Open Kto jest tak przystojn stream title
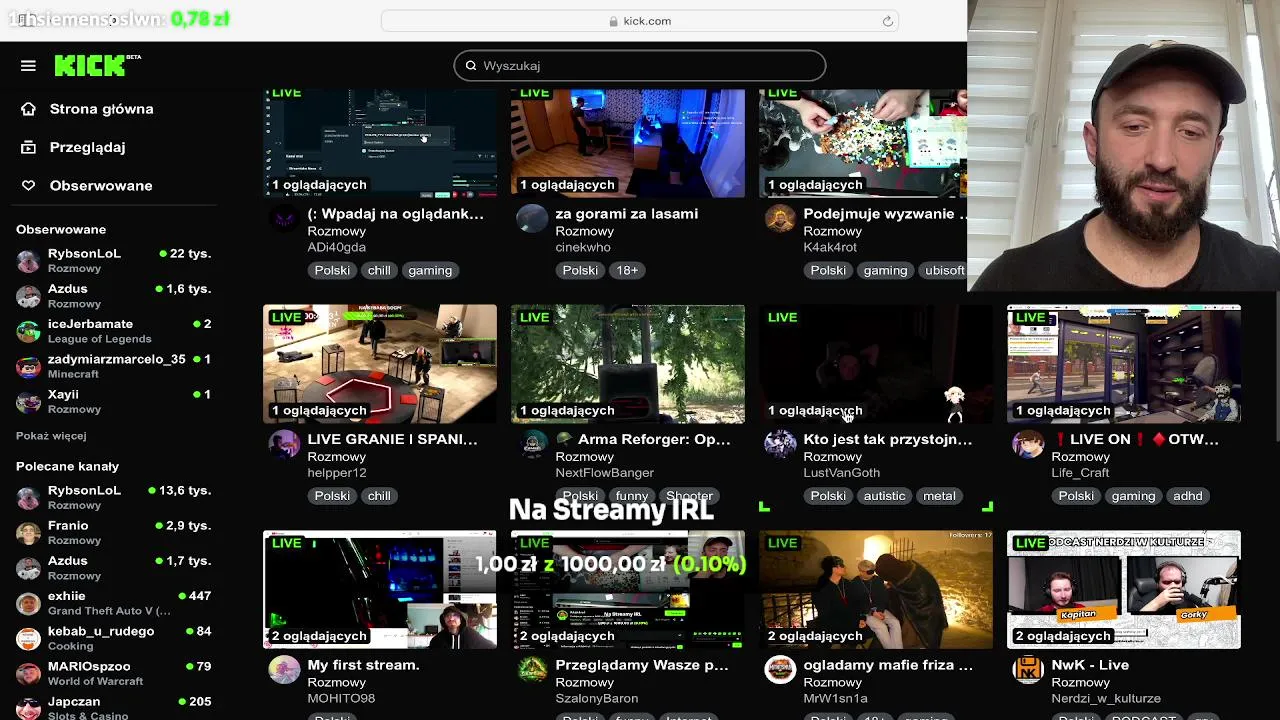The width and height of the screenshot is (1280, 720). [888, 439]
